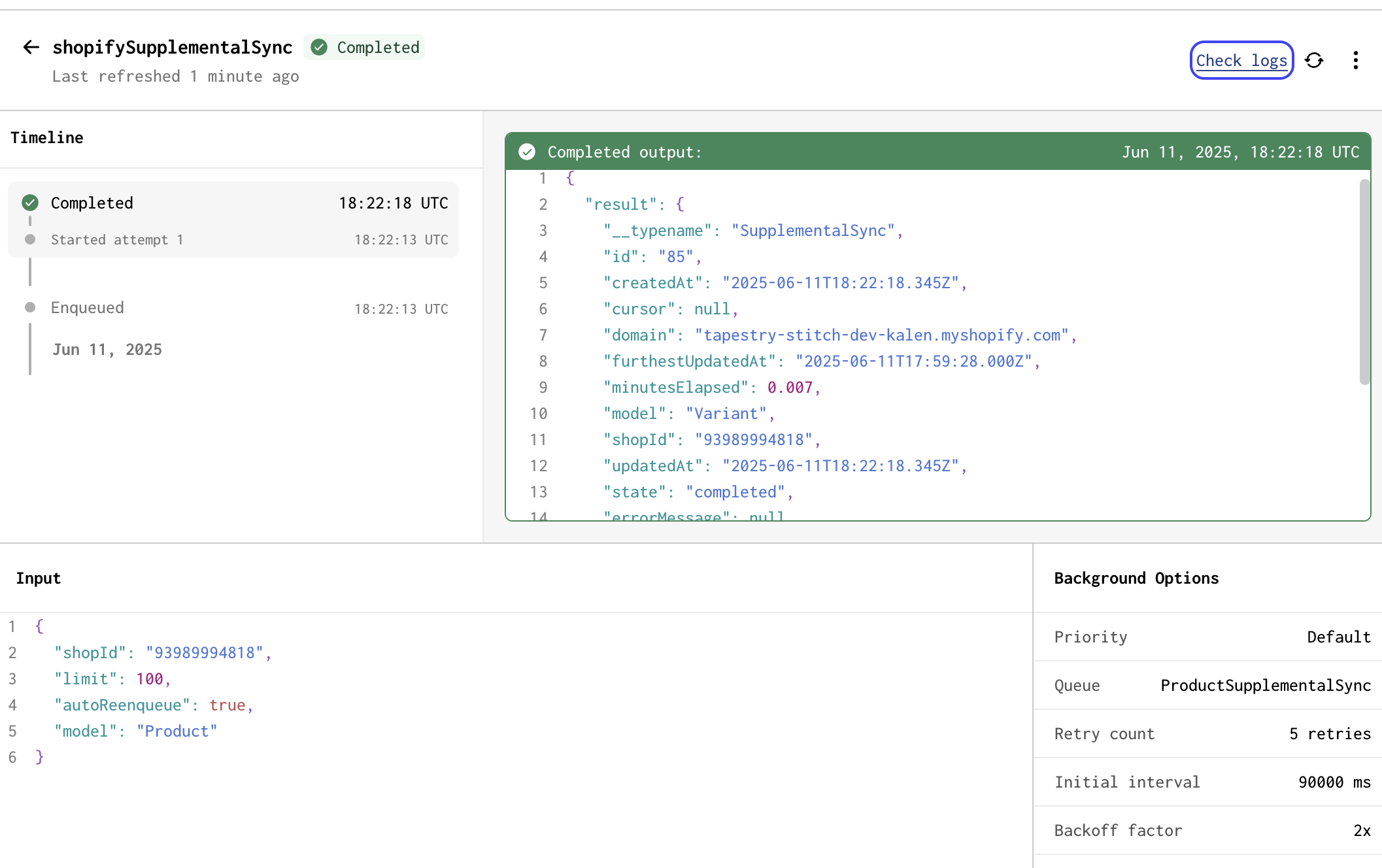Click the Input section heading
Image resolution: width=1382 pixels, height=868 pixels.
[x=39, y=578]
